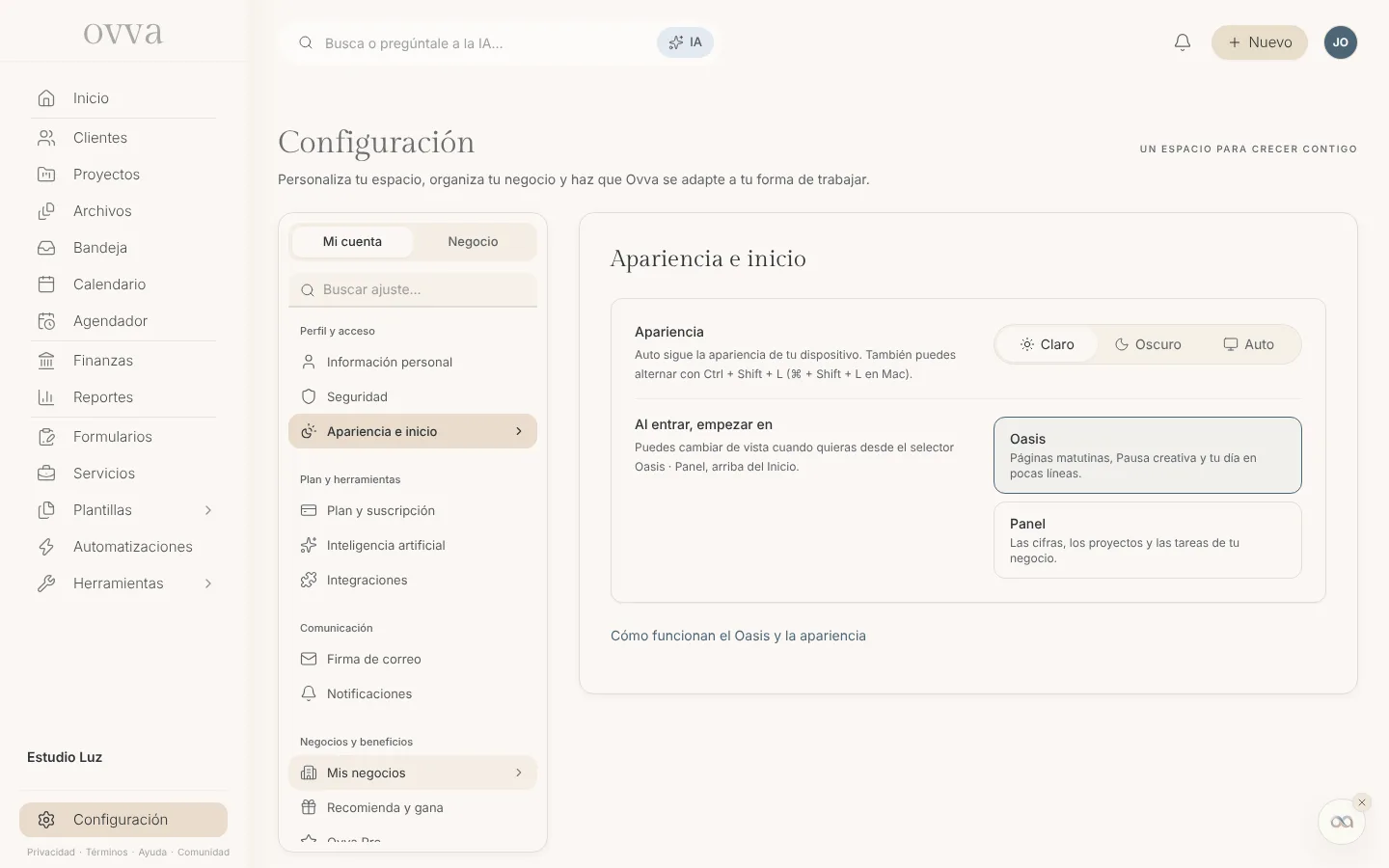Open Cómo funcionan el Oasis link
1389x868 pixels.
tap(738, 636)
